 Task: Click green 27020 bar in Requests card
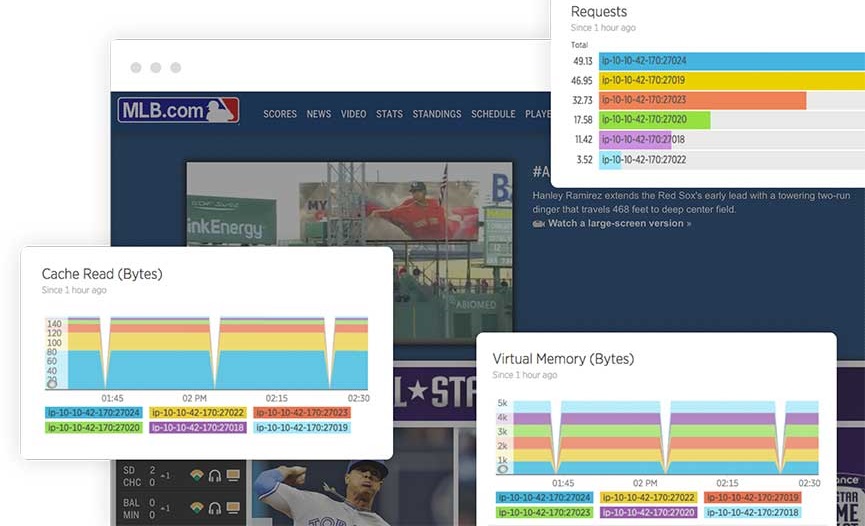point(655,120)
